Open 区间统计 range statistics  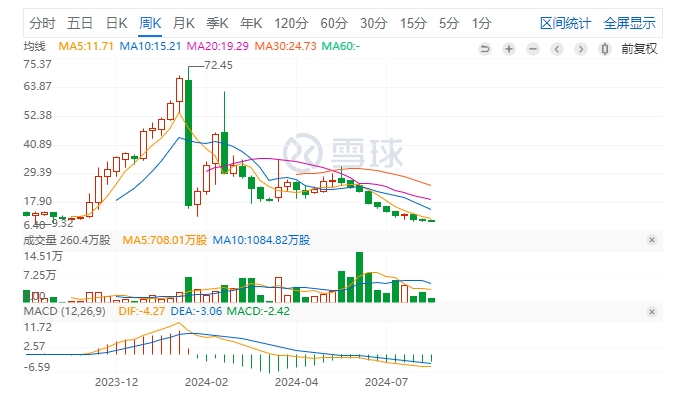click(565, 23)
